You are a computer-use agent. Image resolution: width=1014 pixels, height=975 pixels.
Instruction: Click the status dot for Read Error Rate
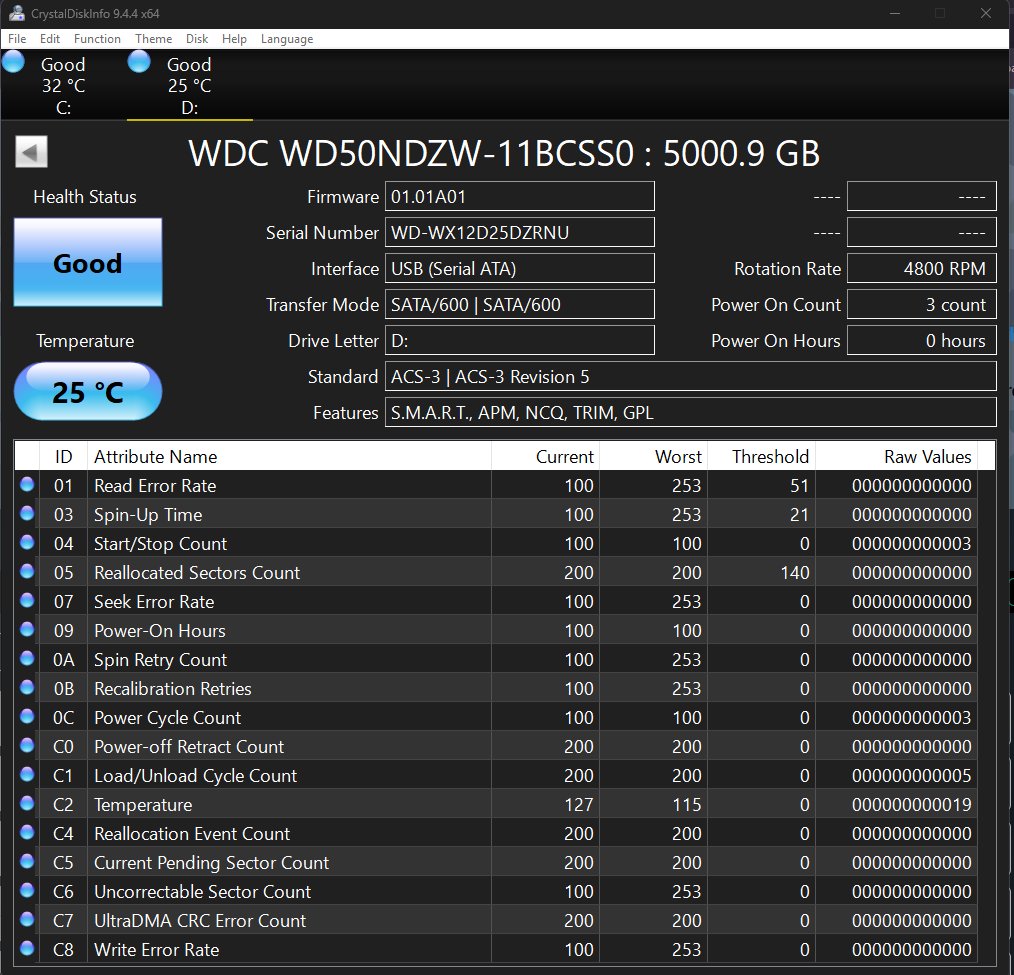tap(27, 484)
